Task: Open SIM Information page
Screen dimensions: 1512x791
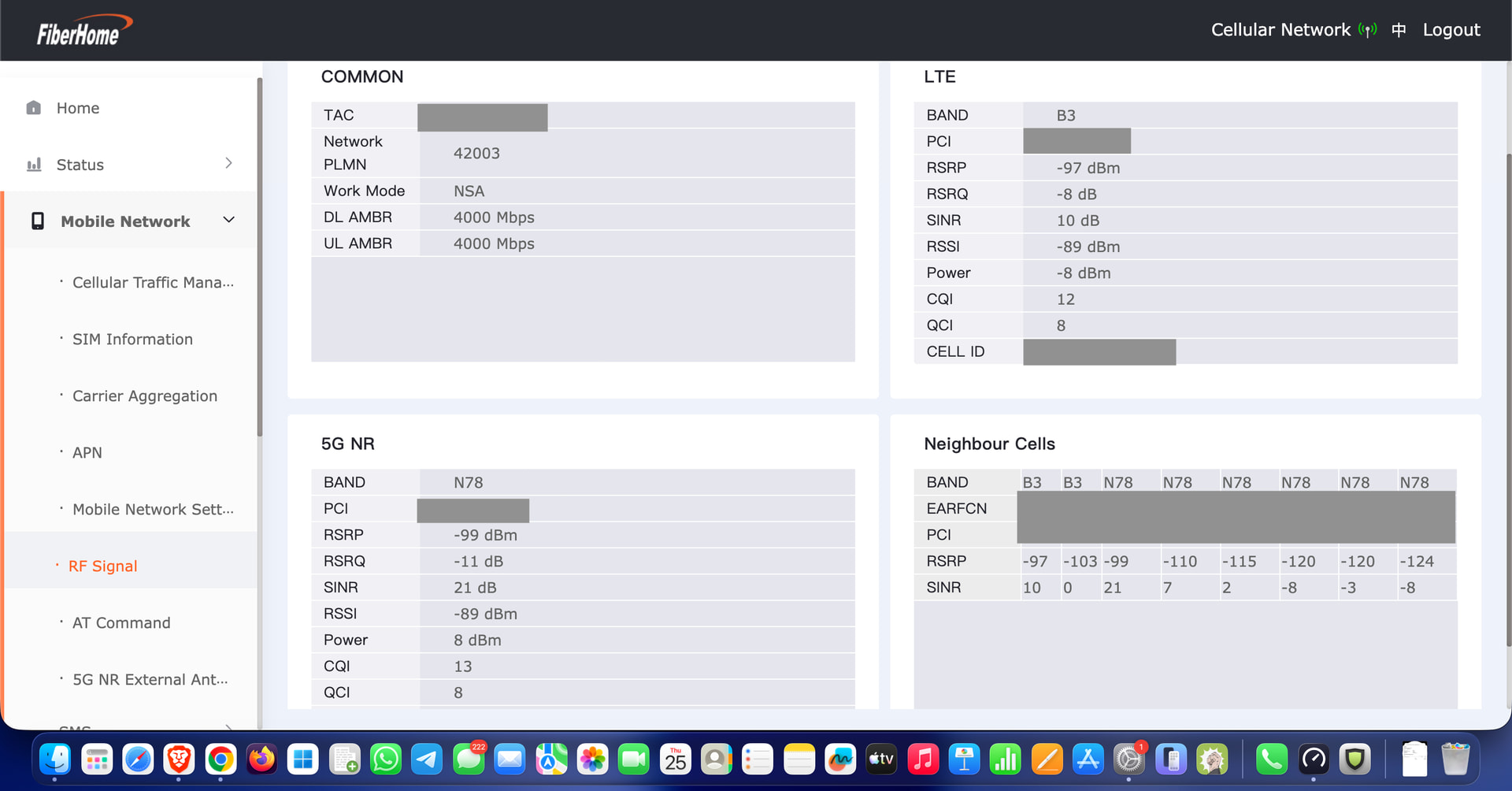Action: [132, 340]
